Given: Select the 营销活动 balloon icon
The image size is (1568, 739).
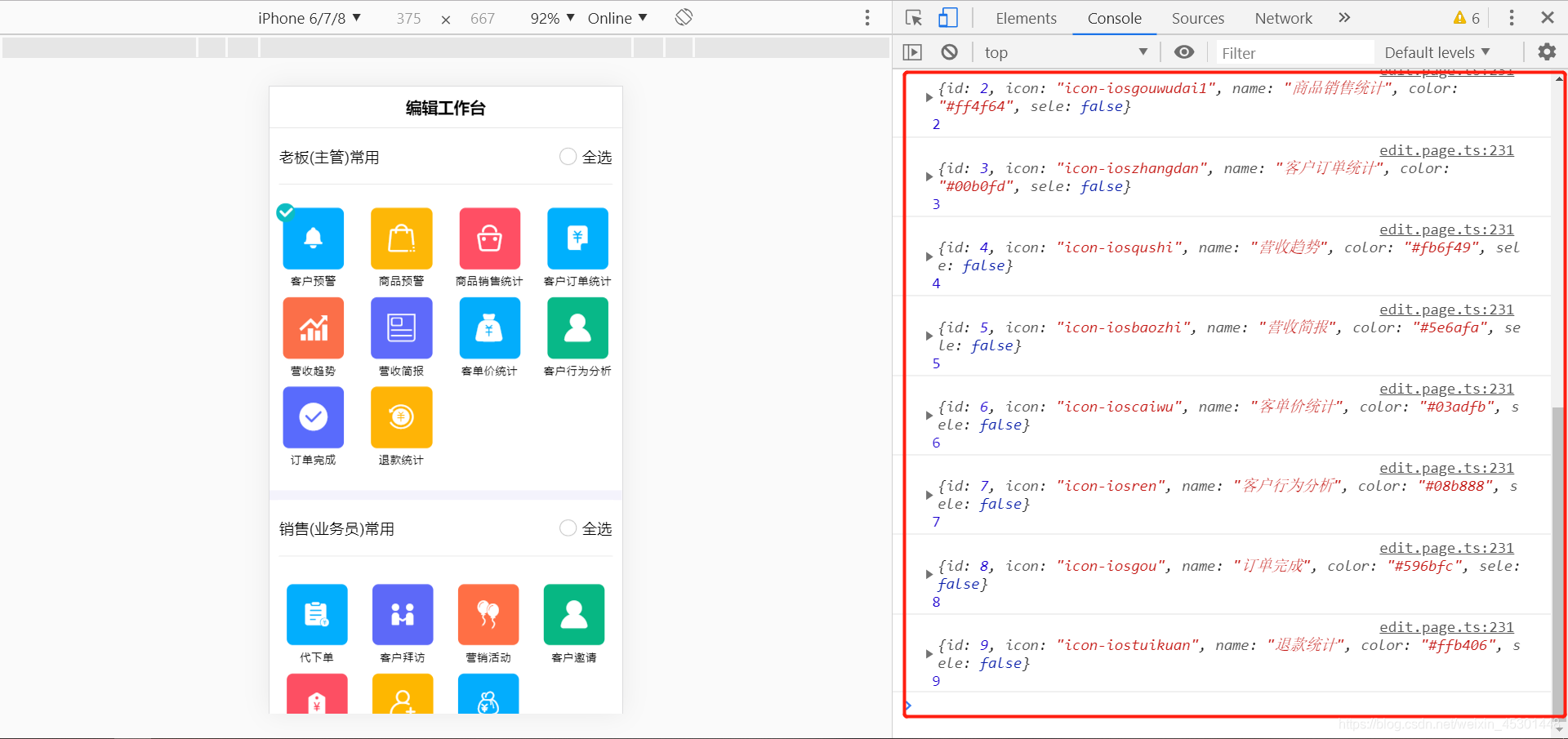Looking at the screenshot, I should coord(488,615).
